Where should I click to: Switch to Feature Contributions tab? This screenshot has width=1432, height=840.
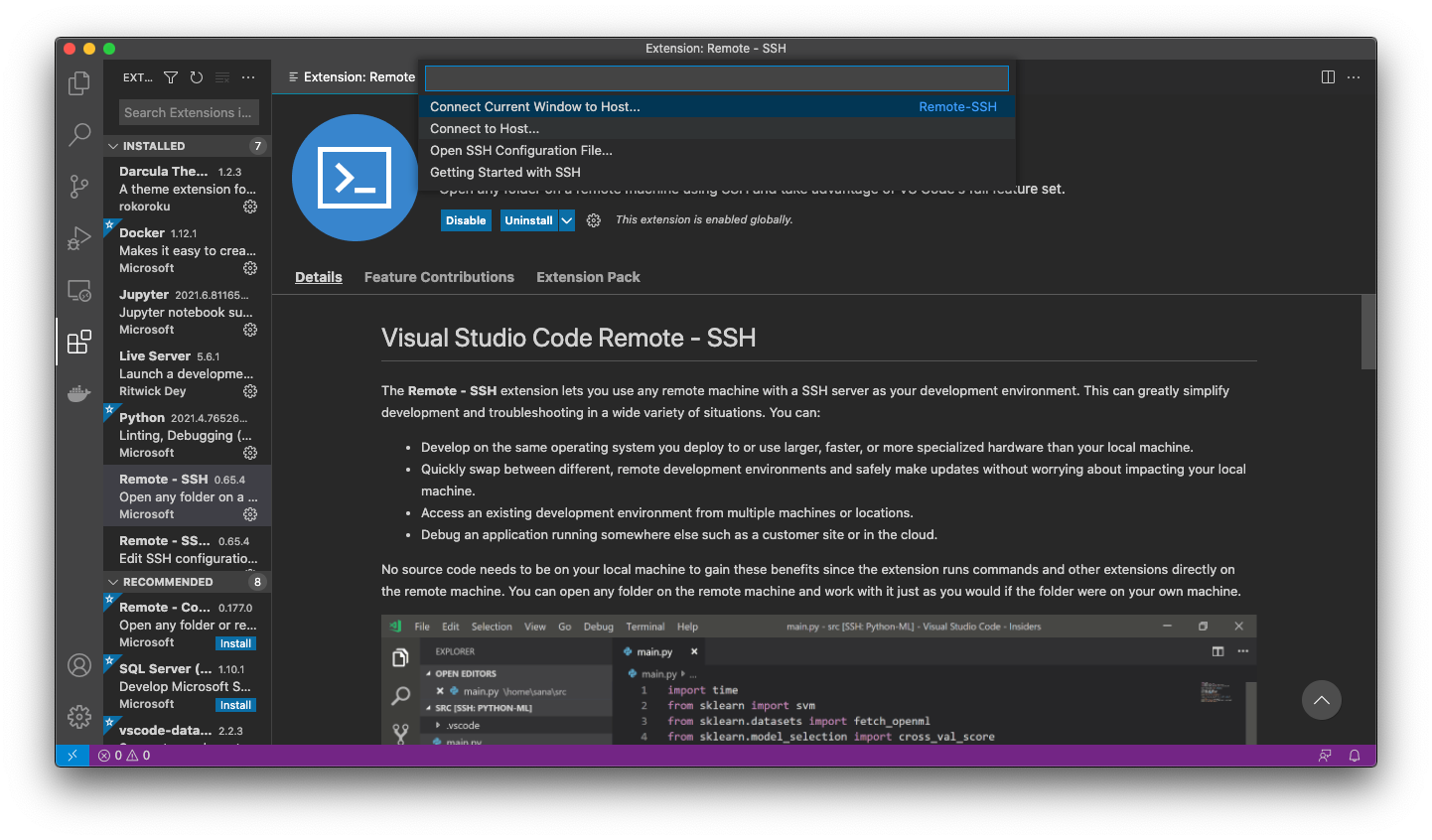[439, 277]
